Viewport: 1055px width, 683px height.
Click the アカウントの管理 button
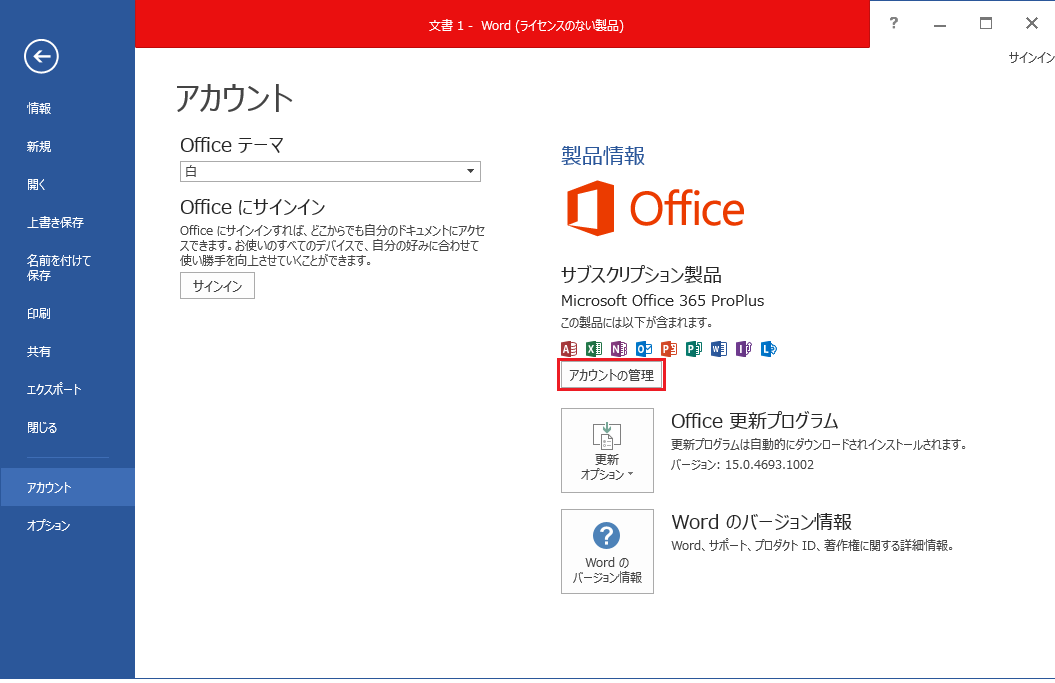(612, 375)
